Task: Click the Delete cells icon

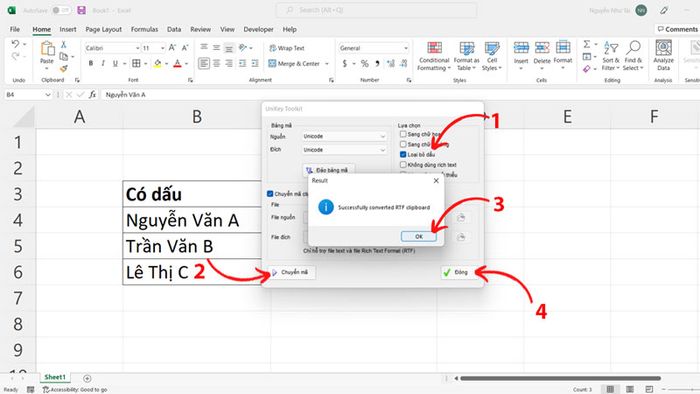Action: [x=542, y=47]
